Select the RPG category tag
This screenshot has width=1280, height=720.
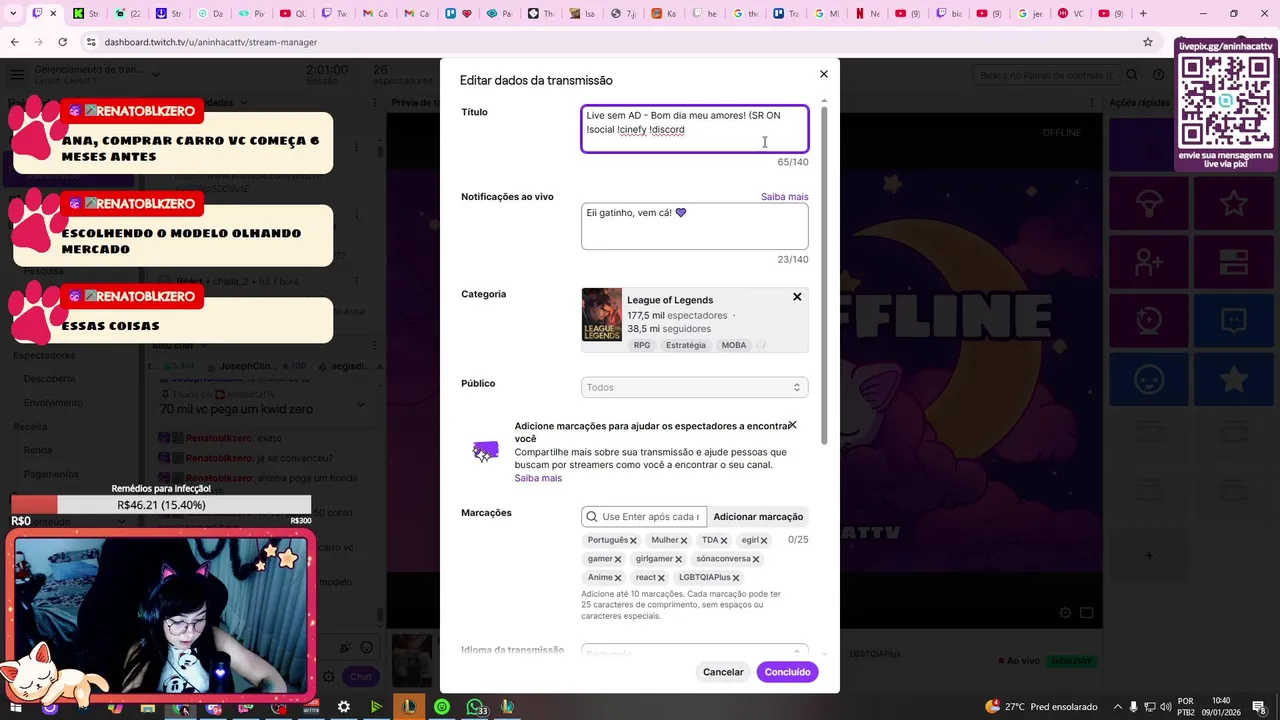642,345
